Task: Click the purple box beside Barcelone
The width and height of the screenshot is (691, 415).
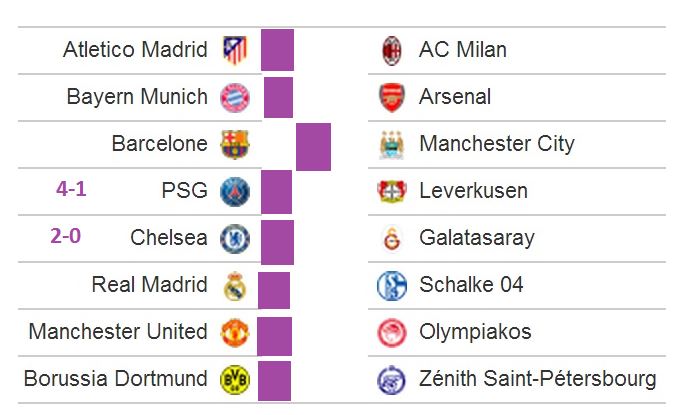Action: 313,147
